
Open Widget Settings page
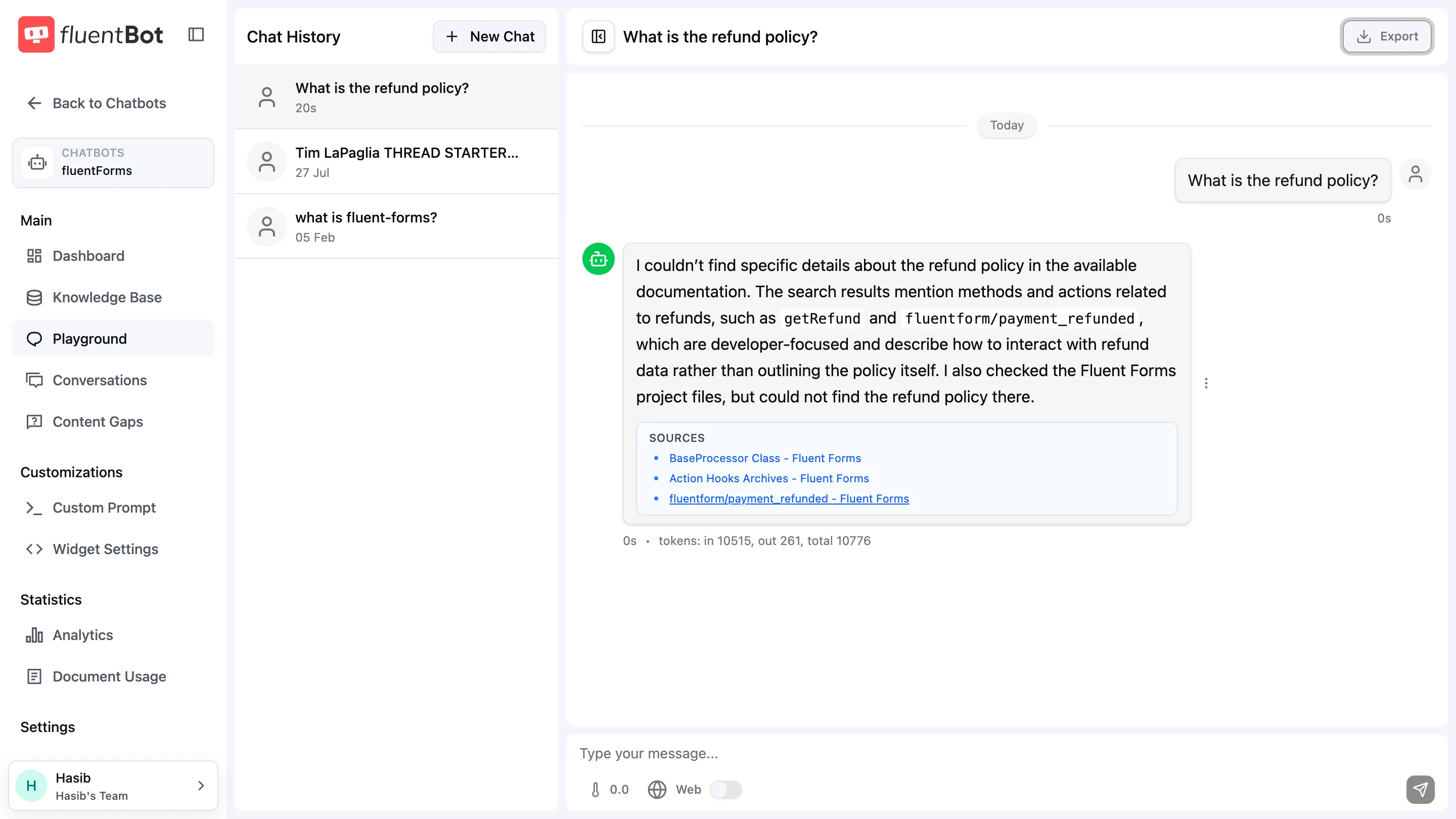pos(113,549)
